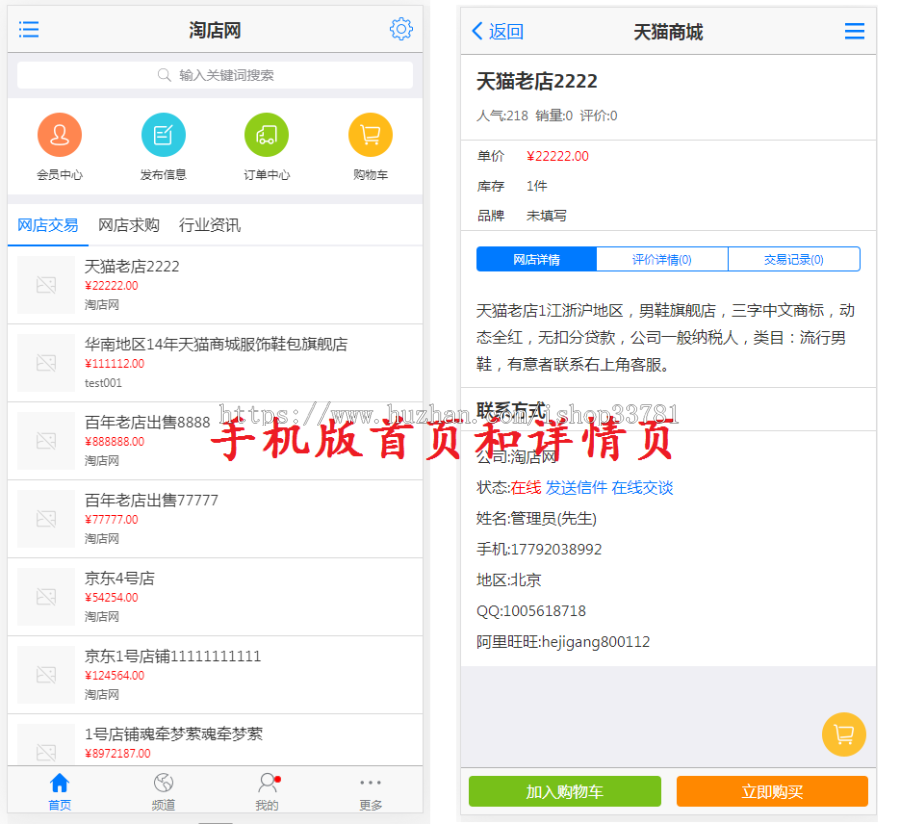Open 购物车 yellow cart icon on homepage

click(370, 135)
